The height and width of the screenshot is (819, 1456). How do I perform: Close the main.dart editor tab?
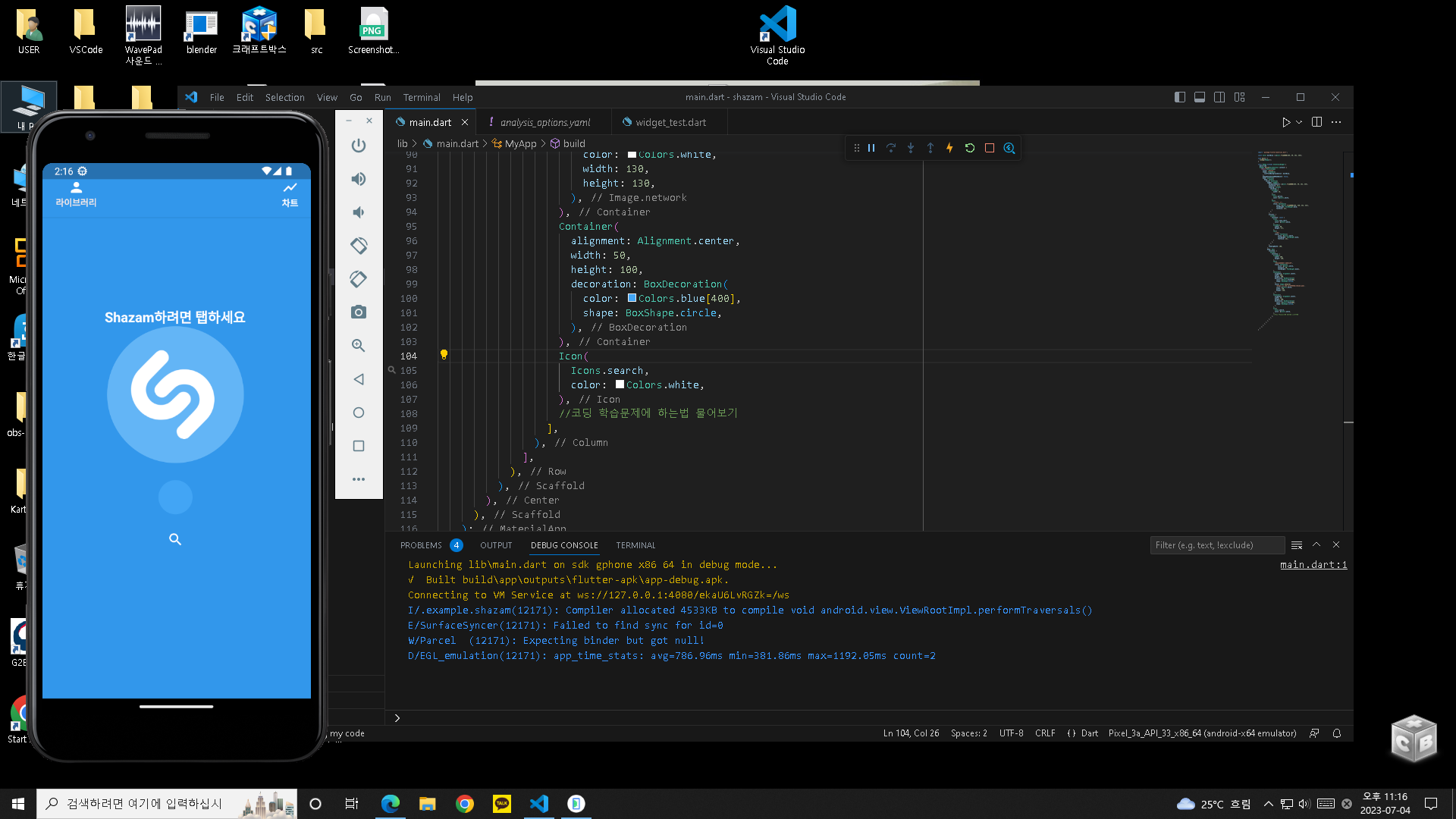465,122
